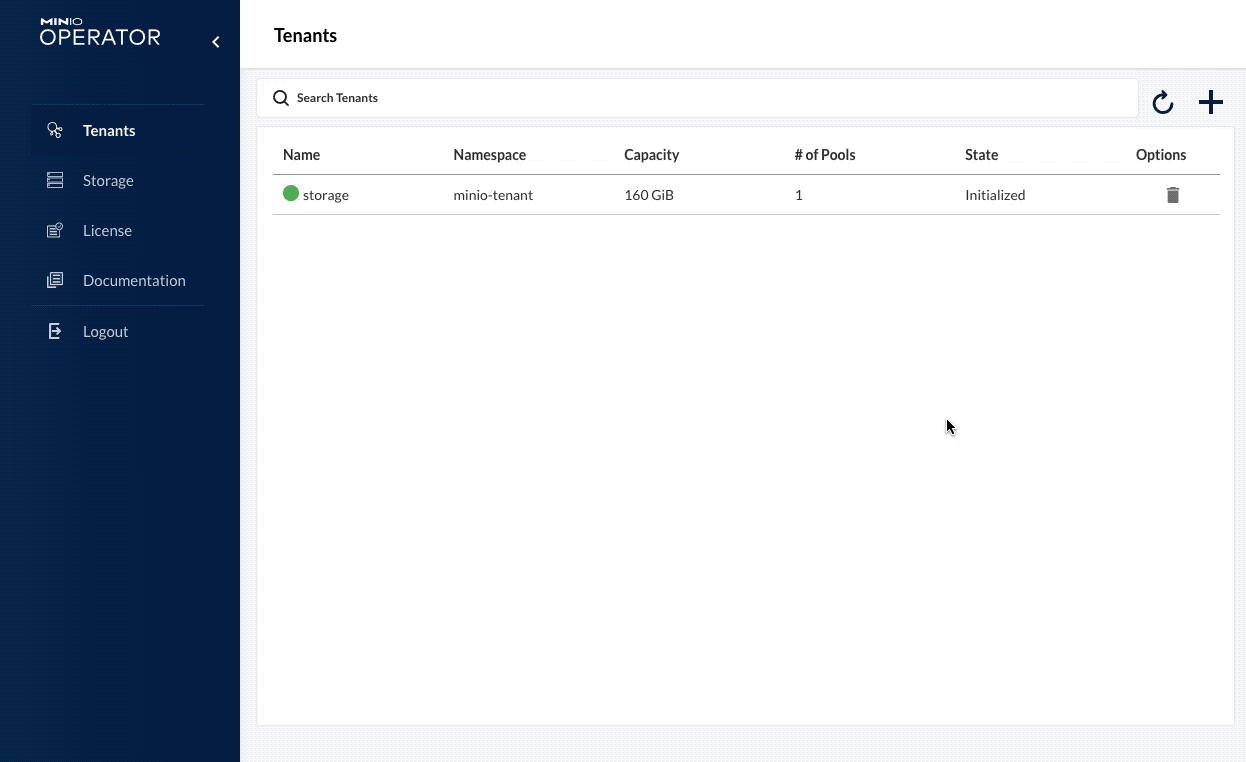1246x762 pixels.
Task: Delete the storage tenant via trash icon
Action: [1172, 195]
